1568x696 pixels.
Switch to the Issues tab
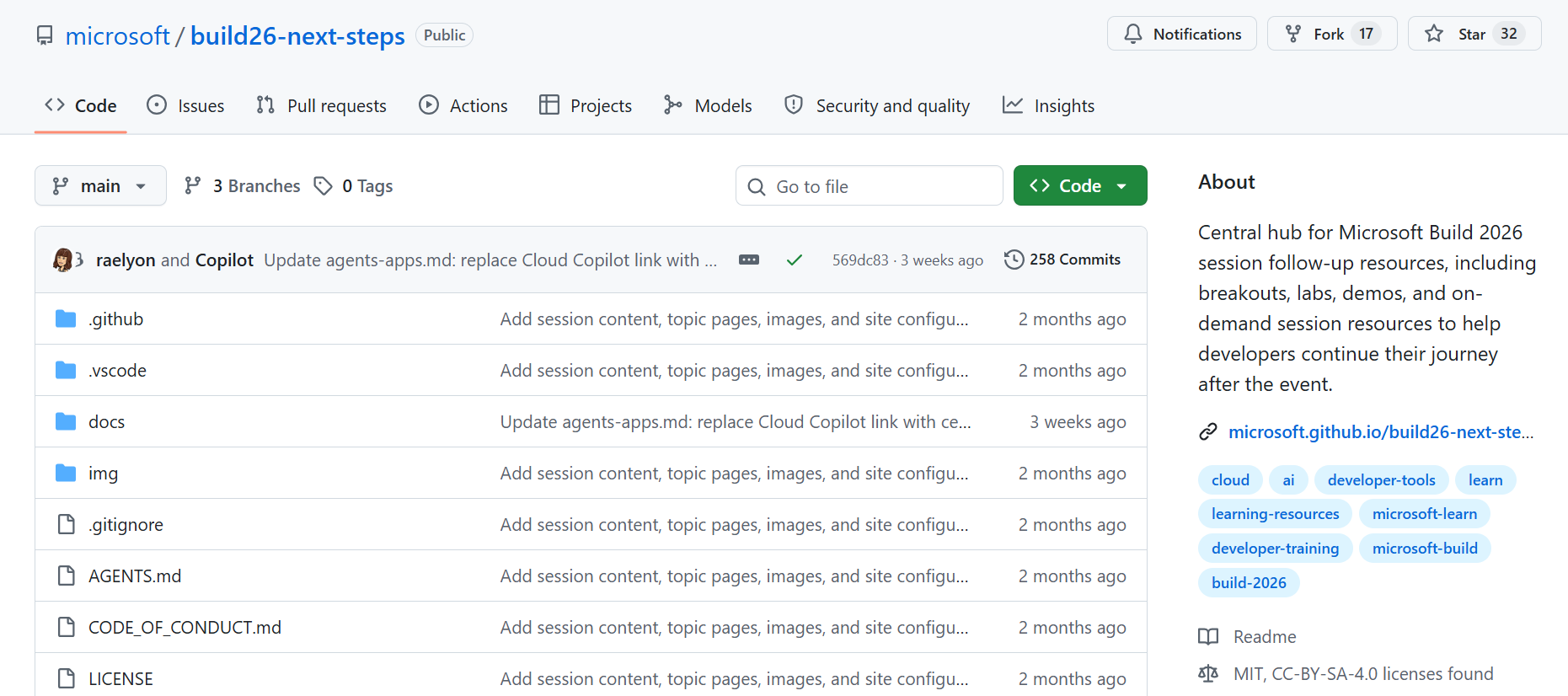pyautogui.click(x=185, y=105)
